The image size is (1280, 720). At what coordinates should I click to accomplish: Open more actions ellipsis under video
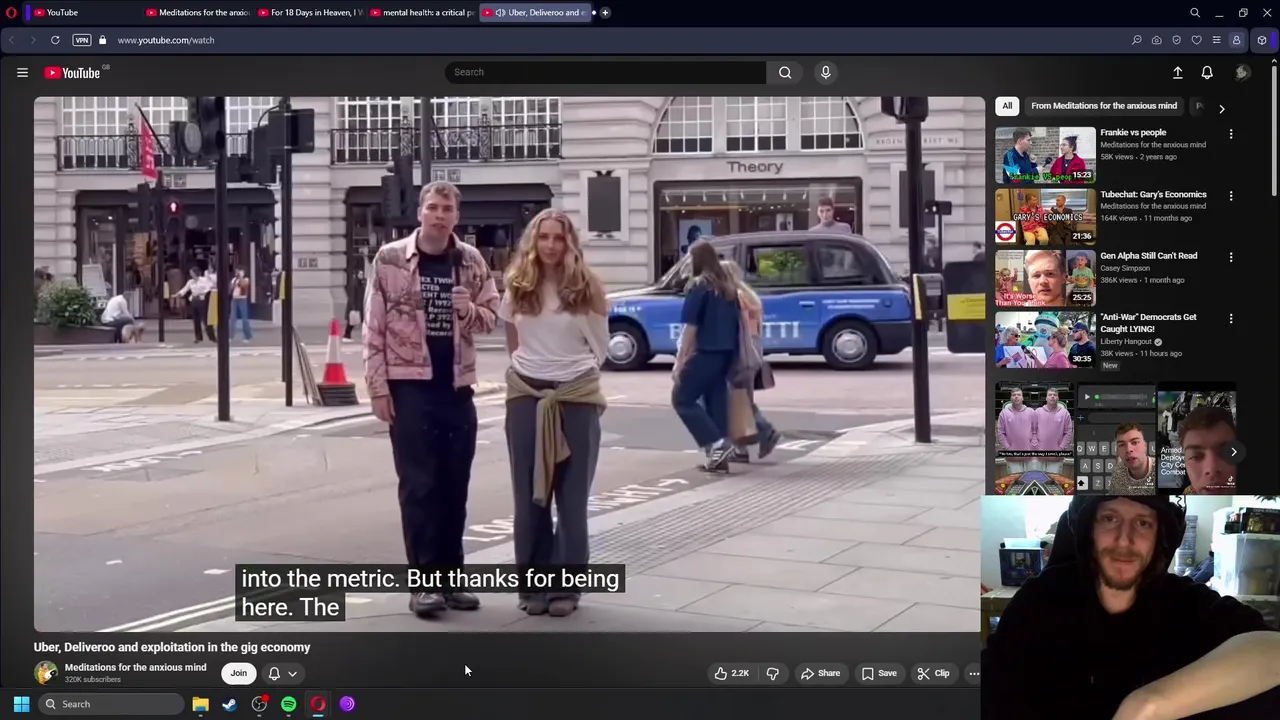tap(974, 673)
